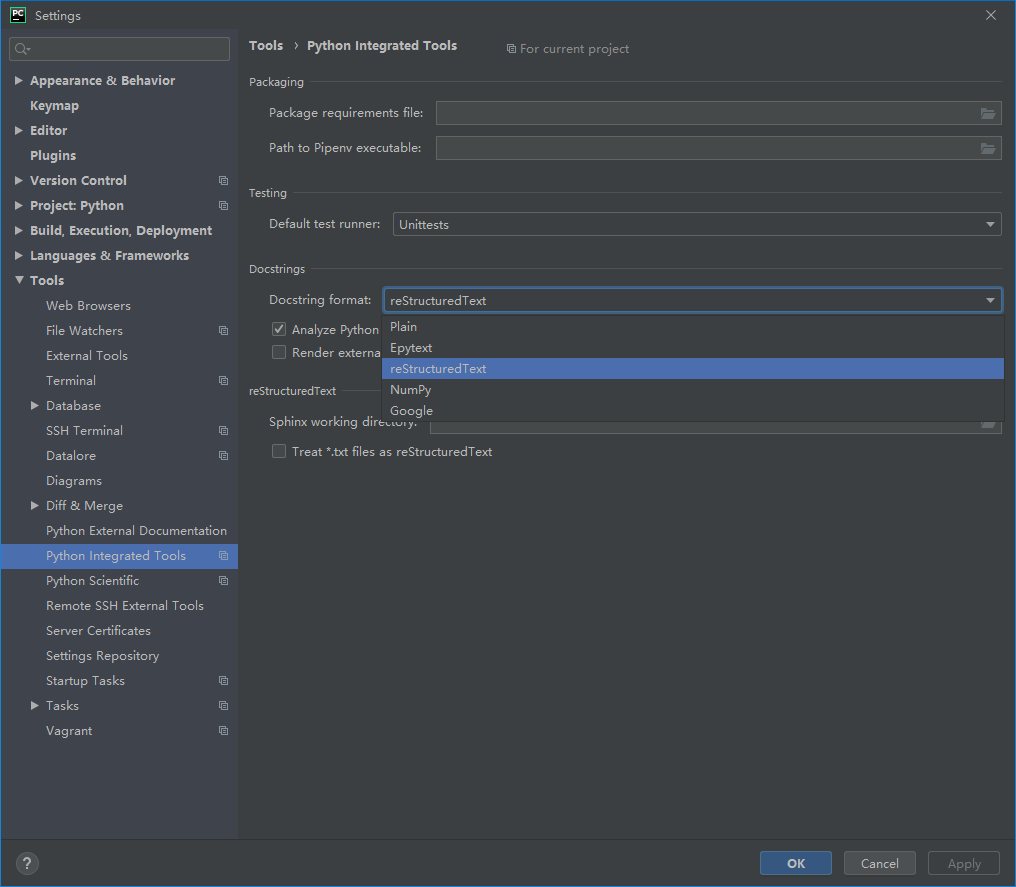Open Server Certificates settings
The width and height of the screenshot is (1016, 887).
98,630
